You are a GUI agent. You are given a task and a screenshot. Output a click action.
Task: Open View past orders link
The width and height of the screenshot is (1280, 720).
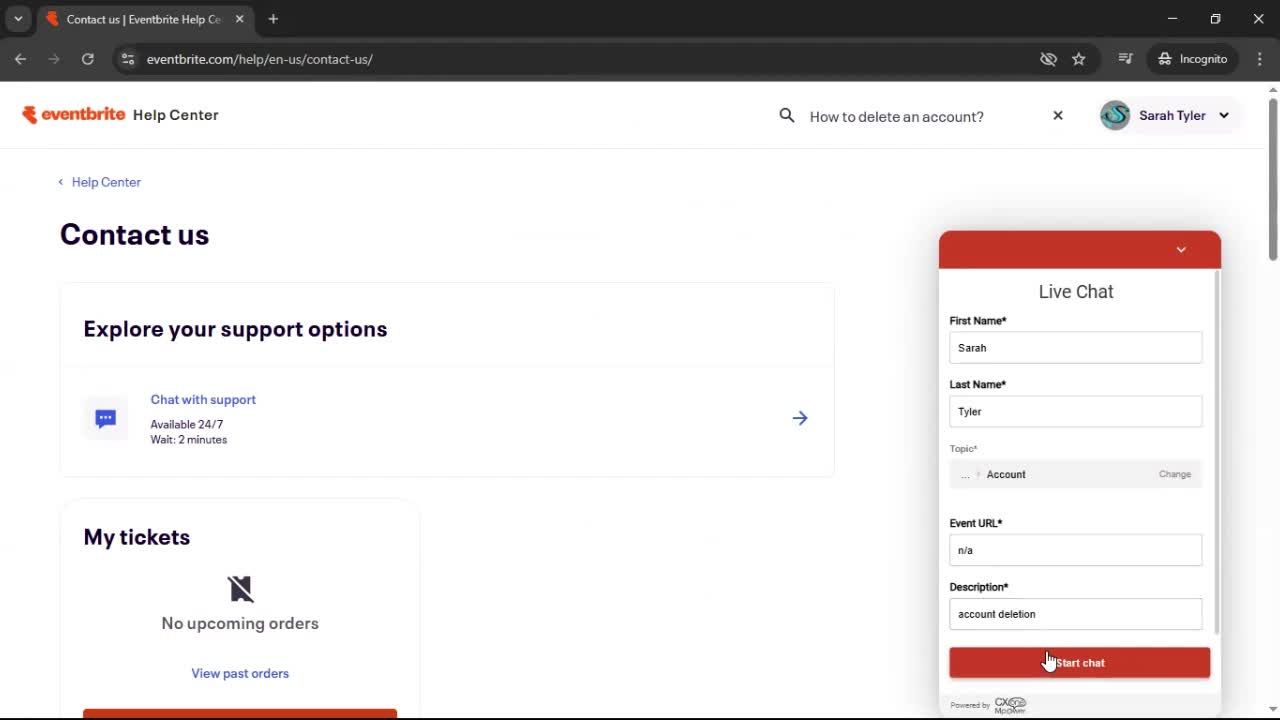[240, 673]
